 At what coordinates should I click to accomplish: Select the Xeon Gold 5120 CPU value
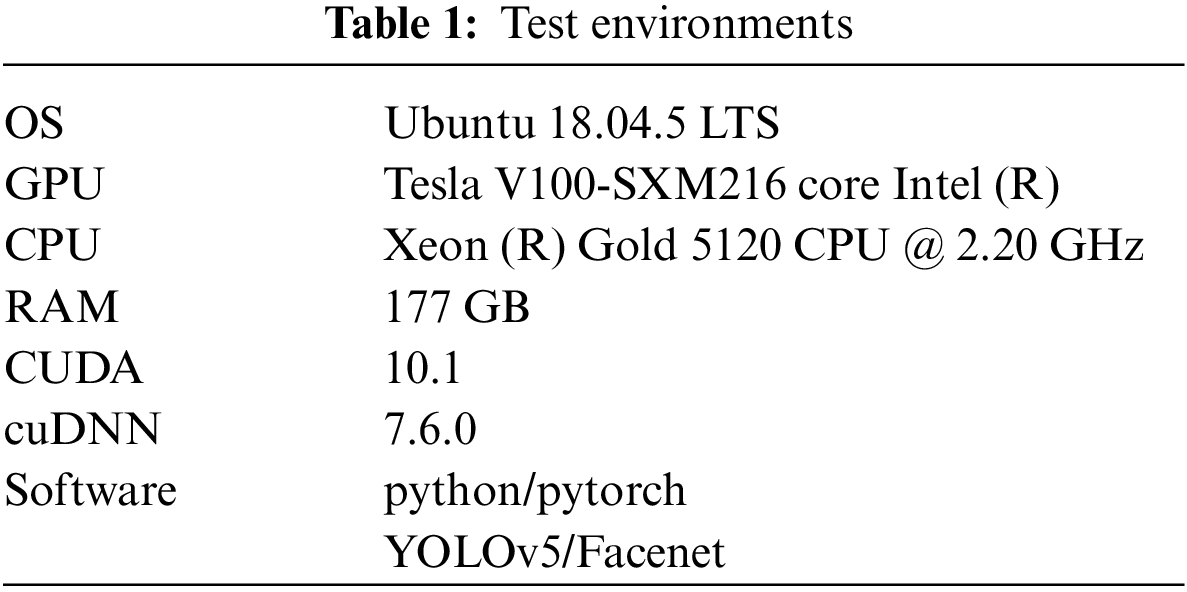pos(764,247)
